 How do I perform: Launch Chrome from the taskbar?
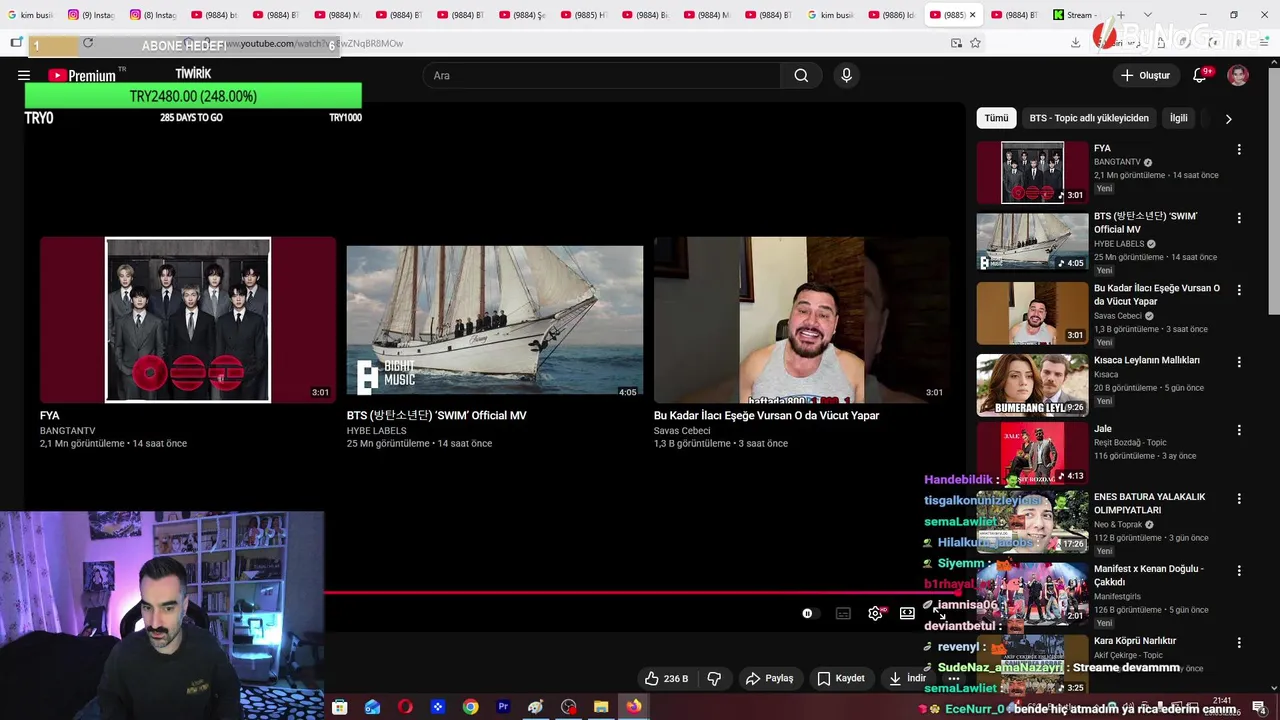click(470, 707)
